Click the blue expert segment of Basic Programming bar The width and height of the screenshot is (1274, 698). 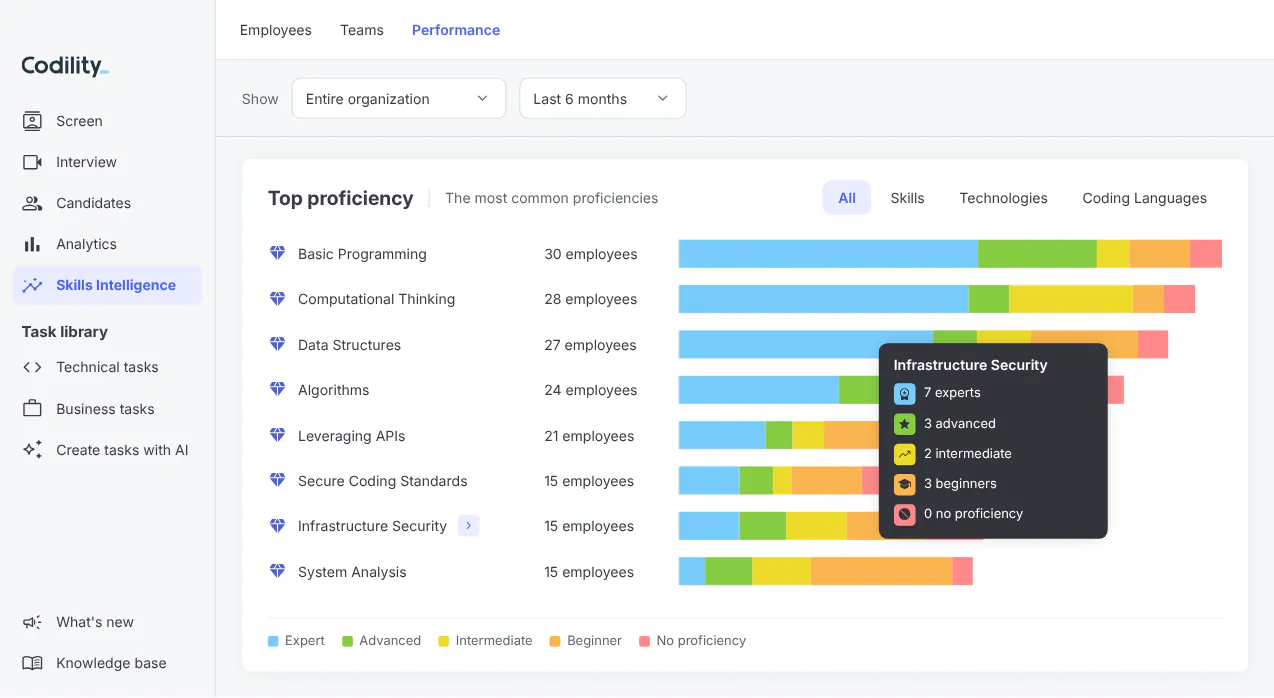click(828, 254)
